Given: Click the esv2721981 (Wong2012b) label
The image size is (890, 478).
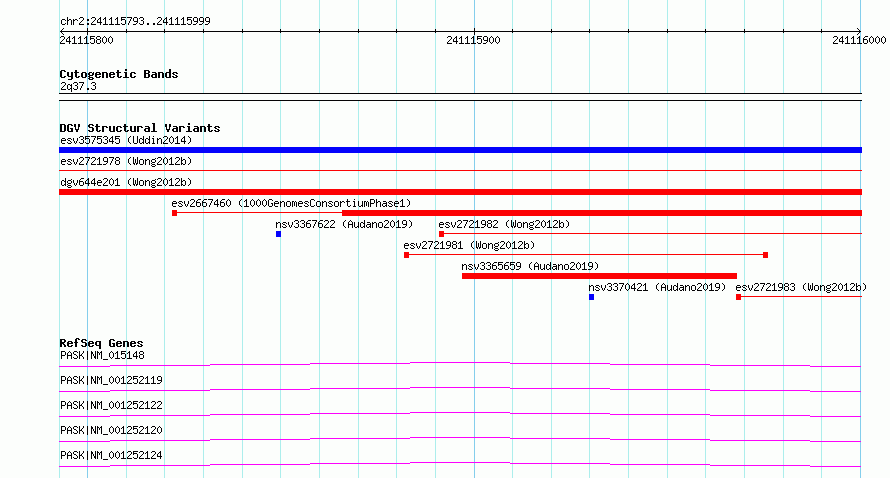Looking at the screenshot, I should click(469, 245).
